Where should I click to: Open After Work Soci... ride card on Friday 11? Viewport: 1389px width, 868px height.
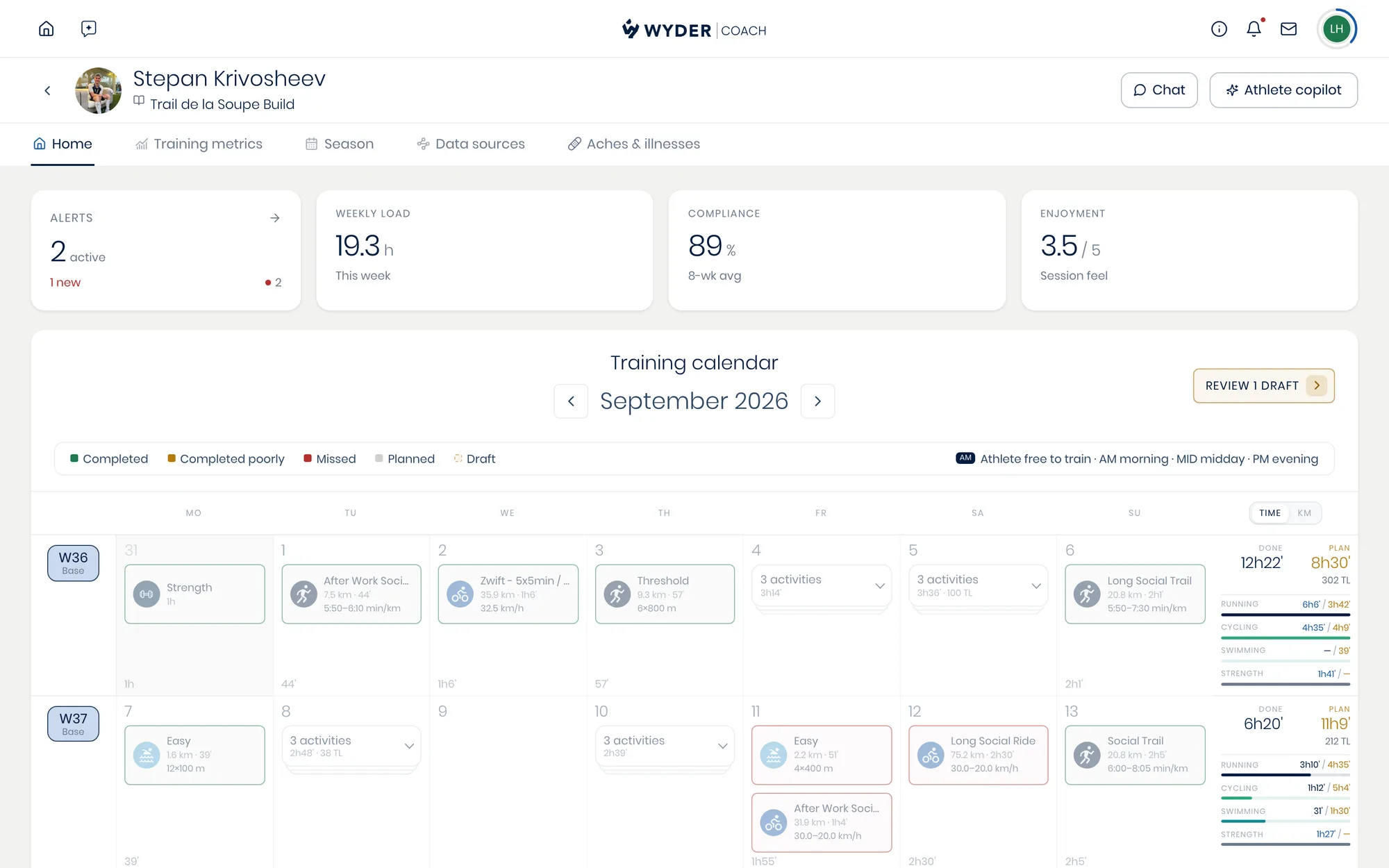[x=822, y=822]
